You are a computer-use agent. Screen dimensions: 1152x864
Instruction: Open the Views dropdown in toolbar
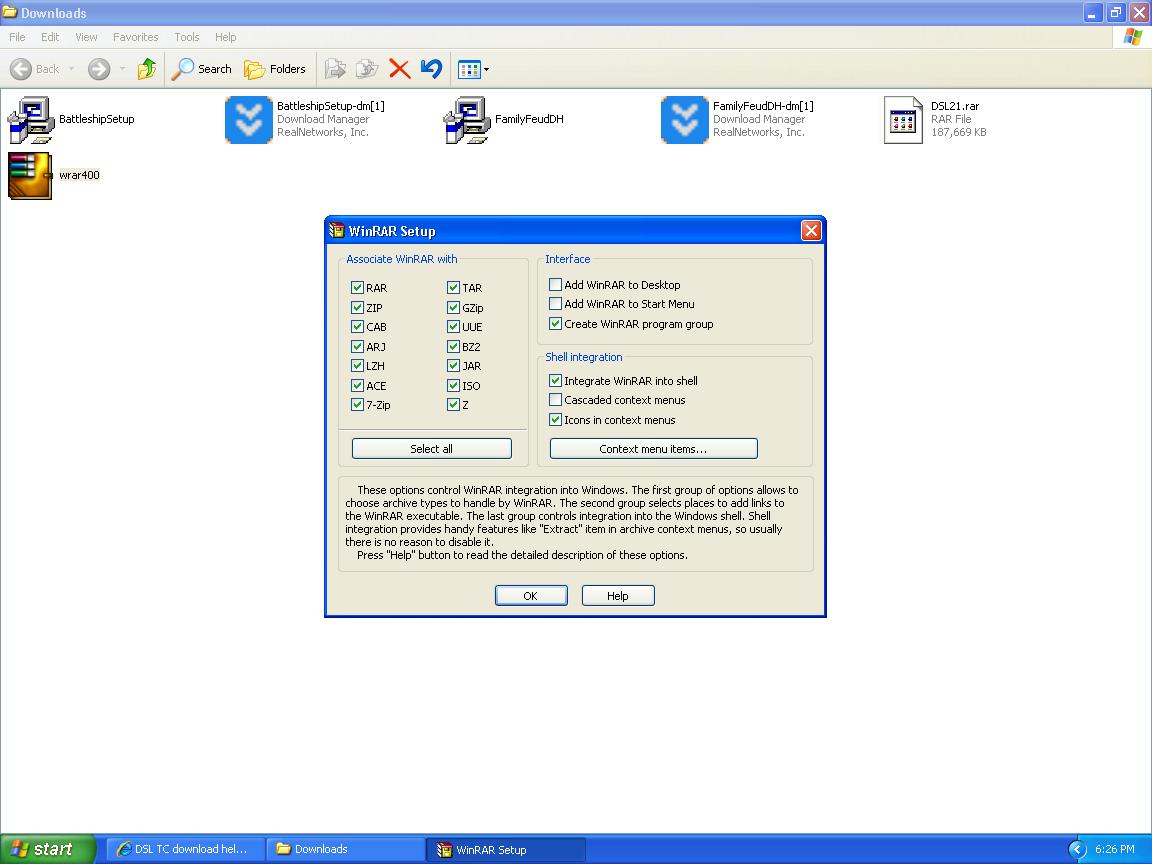(473, 70)
